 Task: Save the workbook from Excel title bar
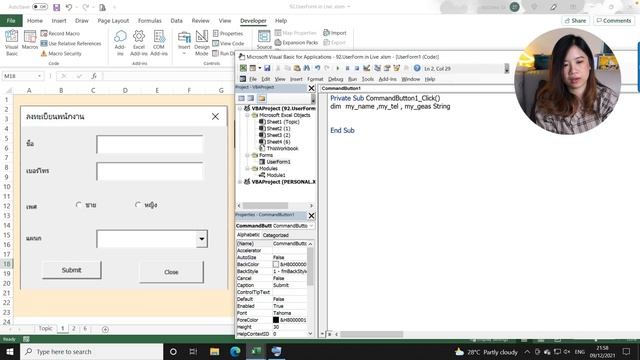[56, 7]
